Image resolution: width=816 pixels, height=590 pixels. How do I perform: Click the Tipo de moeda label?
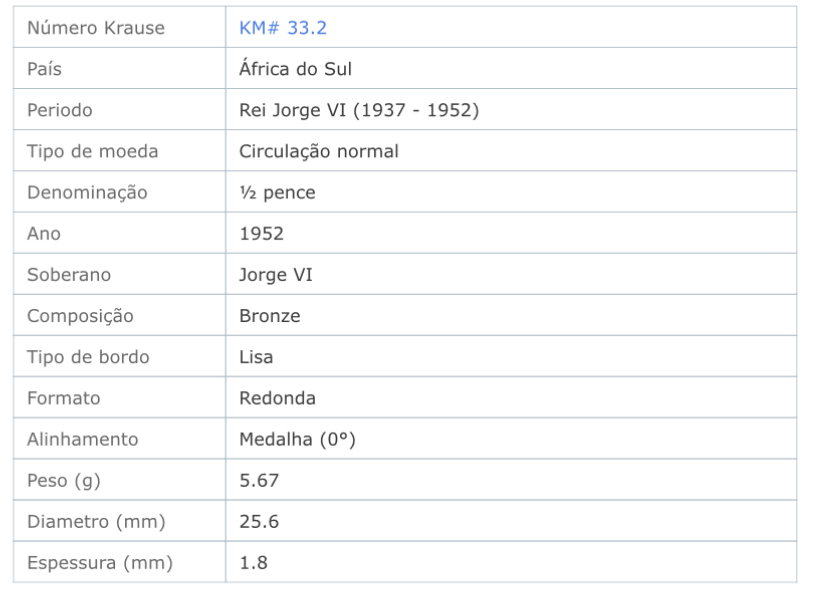(x=93, y=151)
